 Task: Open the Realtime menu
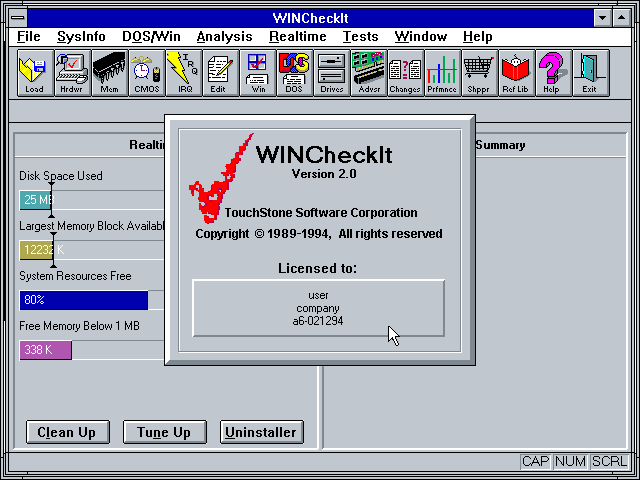[x=298, y=37]
